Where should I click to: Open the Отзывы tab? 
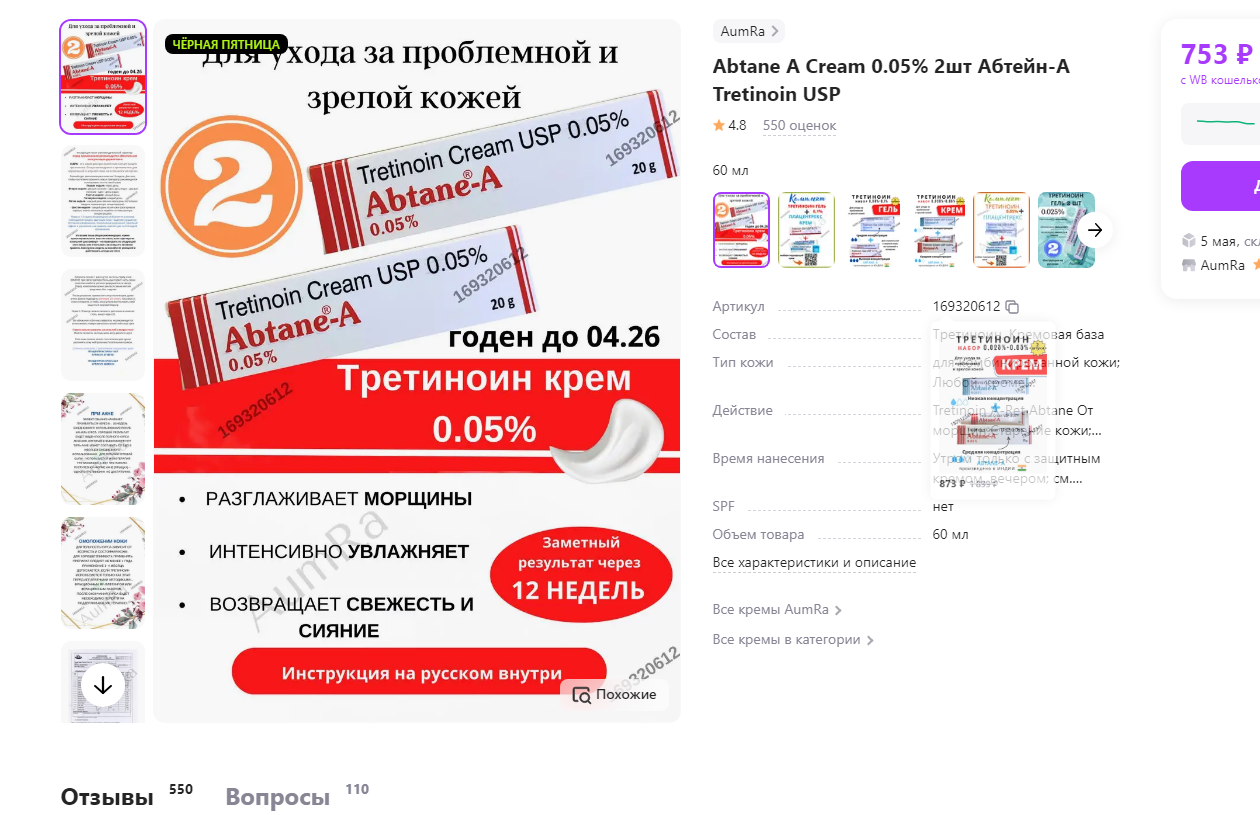pyautogui.click(x=107, y=798)
